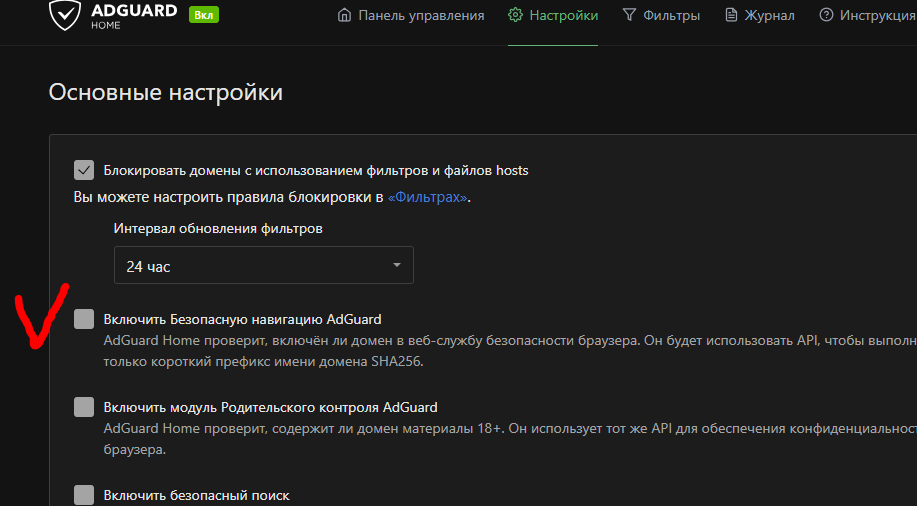Select the Настройки tab label
Image resolution: width=917 pixels, height=506 pixels.
(564, 15)
